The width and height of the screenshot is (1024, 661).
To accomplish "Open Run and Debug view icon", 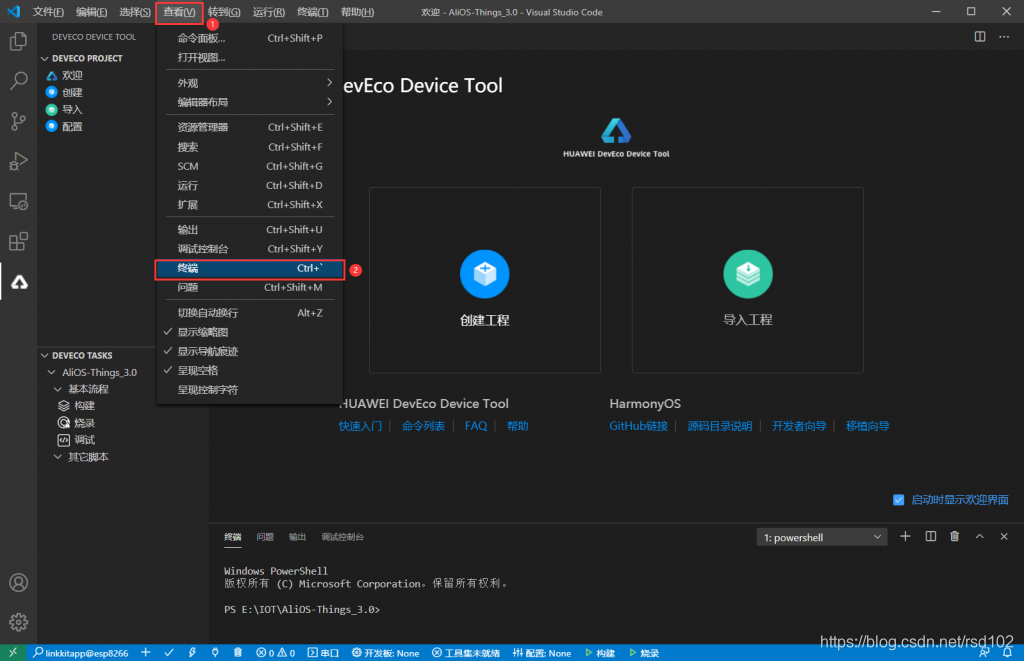I will [18, 161].
